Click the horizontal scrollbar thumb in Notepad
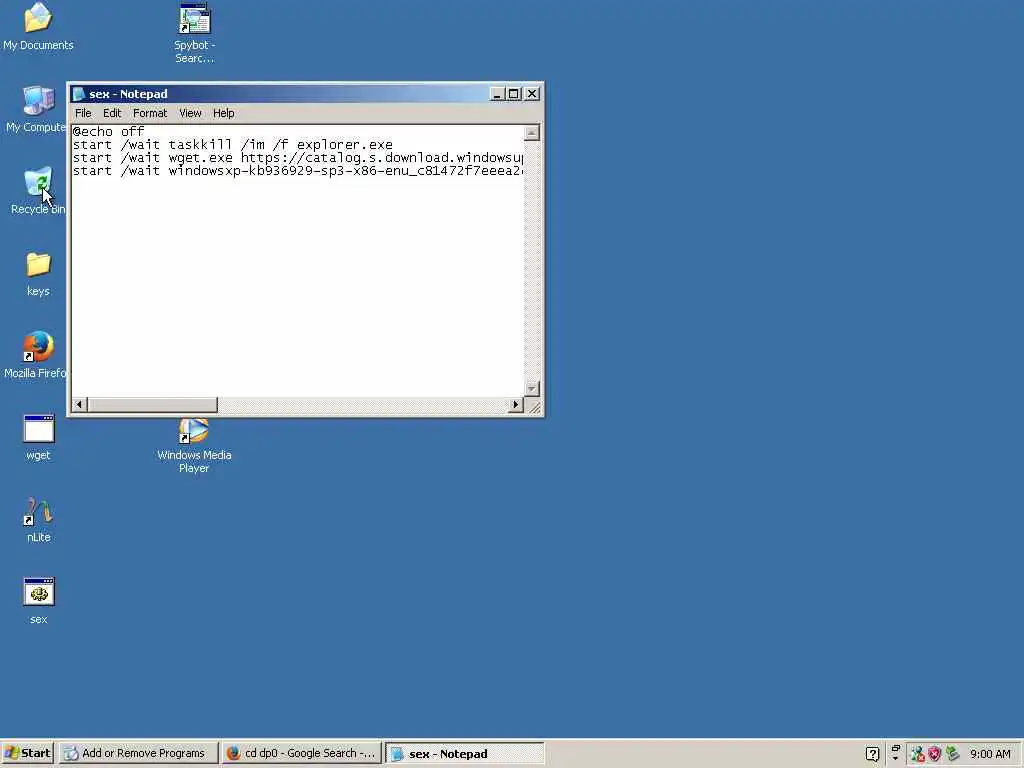The height and width of the screenshot is (768, 1024). [152, 404]
